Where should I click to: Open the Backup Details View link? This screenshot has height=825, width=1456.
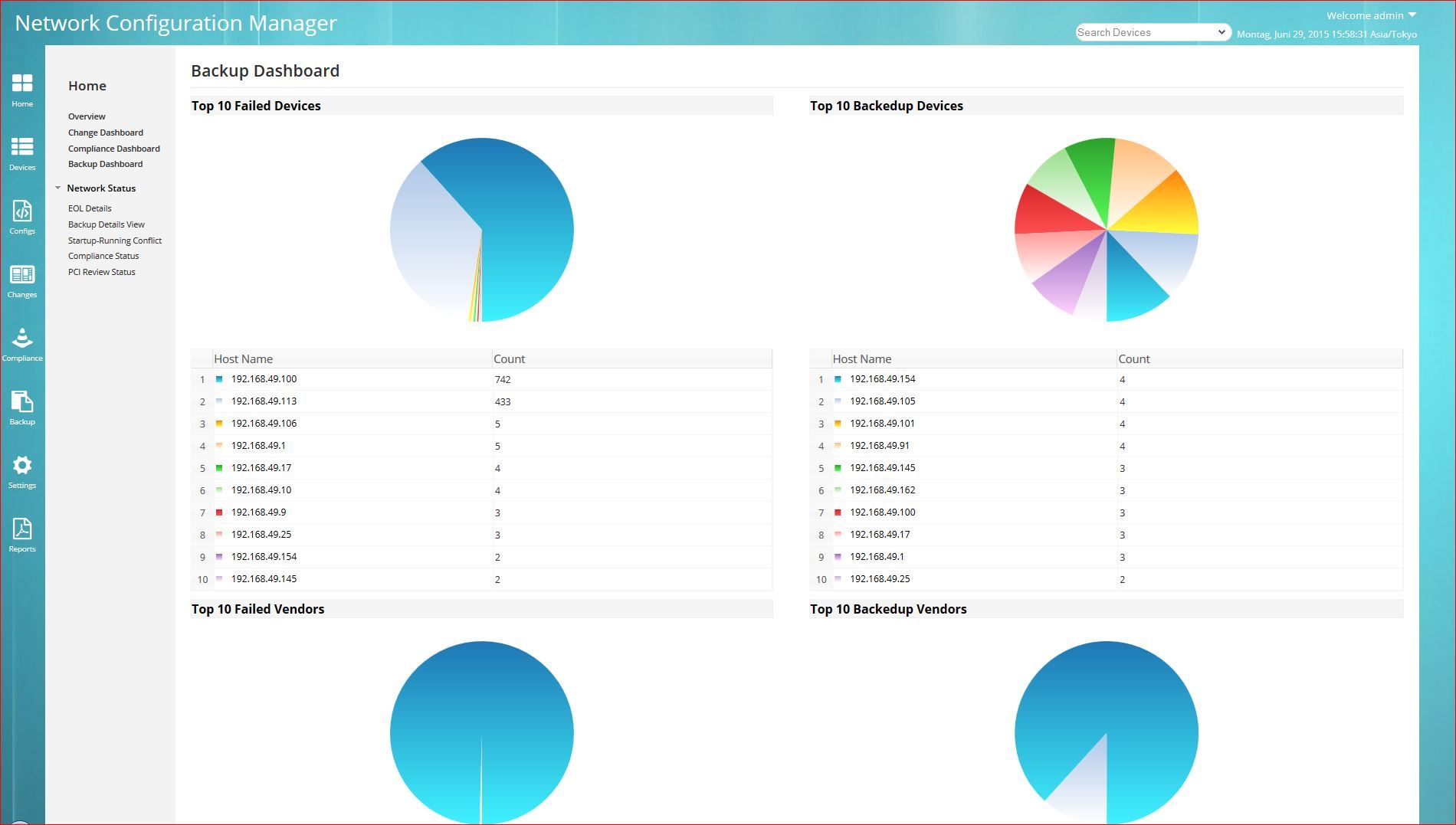(x=106, y=224)
